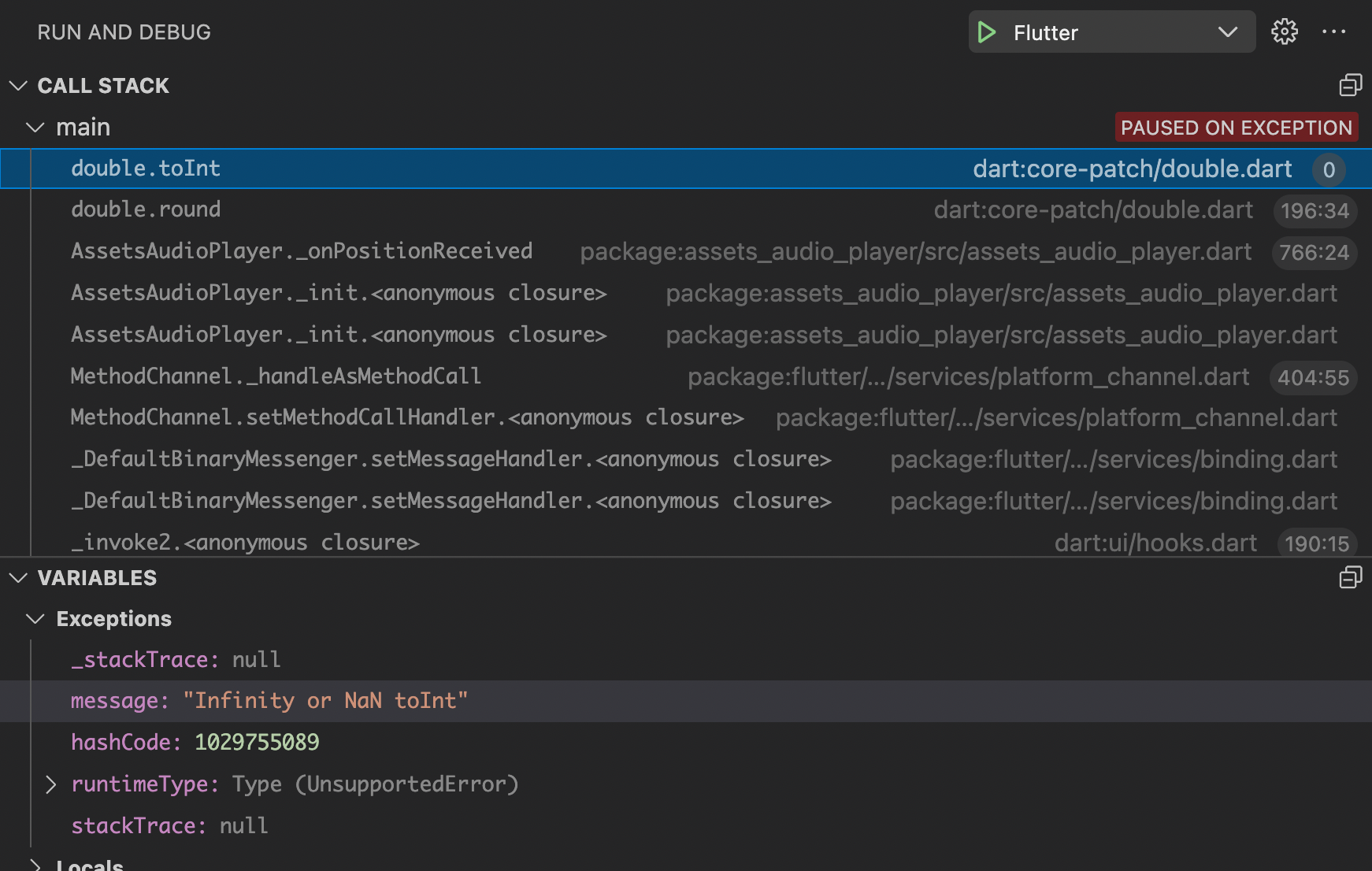The height and width of the screenshot is (871, 1372).
Task: Collapse the CALL STACK section
Action: pos(18,85)
